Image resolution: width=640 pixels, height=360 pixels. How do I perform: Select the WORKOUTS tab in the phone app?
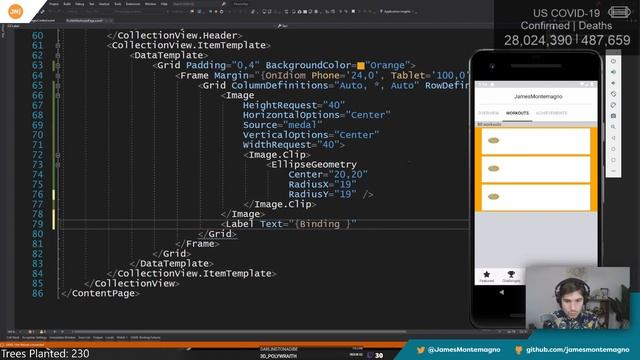pyautogui.click(x=517, y=113)
